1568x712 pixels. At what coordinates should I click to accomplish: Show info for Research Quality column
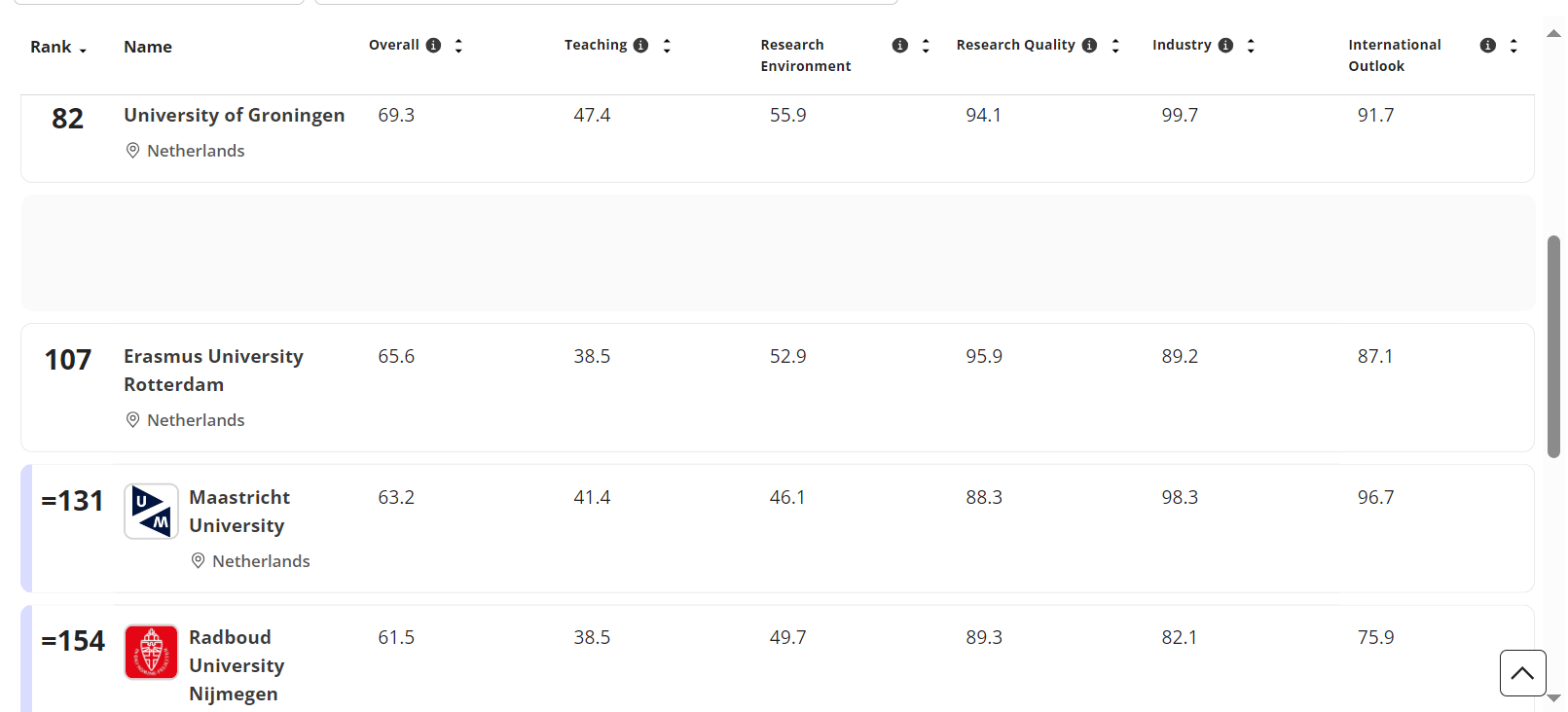[1090, 46]
